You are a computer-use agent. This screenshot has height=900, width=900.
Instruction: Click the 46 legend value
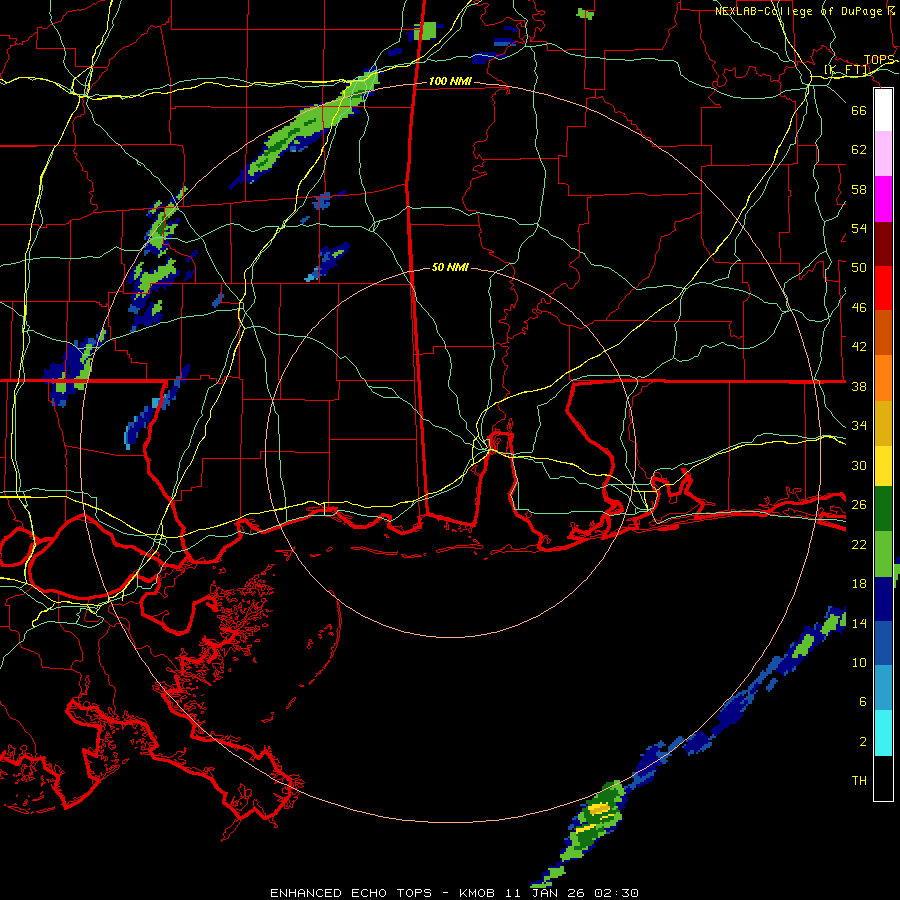[859, 308]
